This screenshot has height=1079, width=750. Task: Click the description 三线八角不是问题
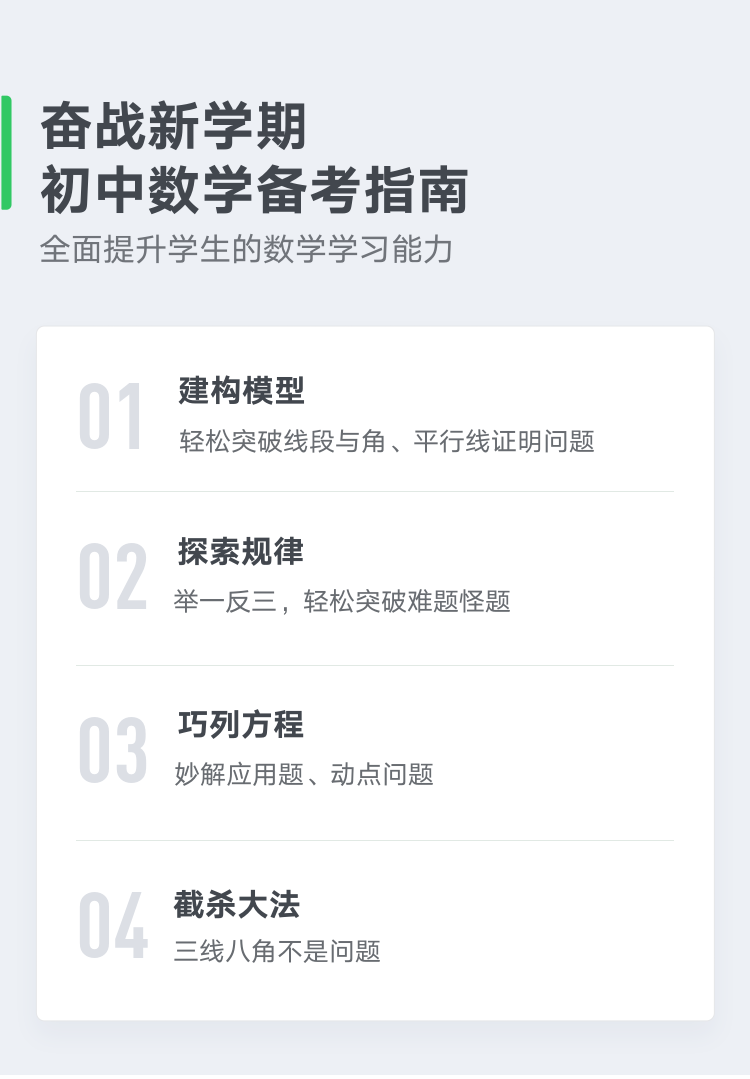click(x=277, y=951)
